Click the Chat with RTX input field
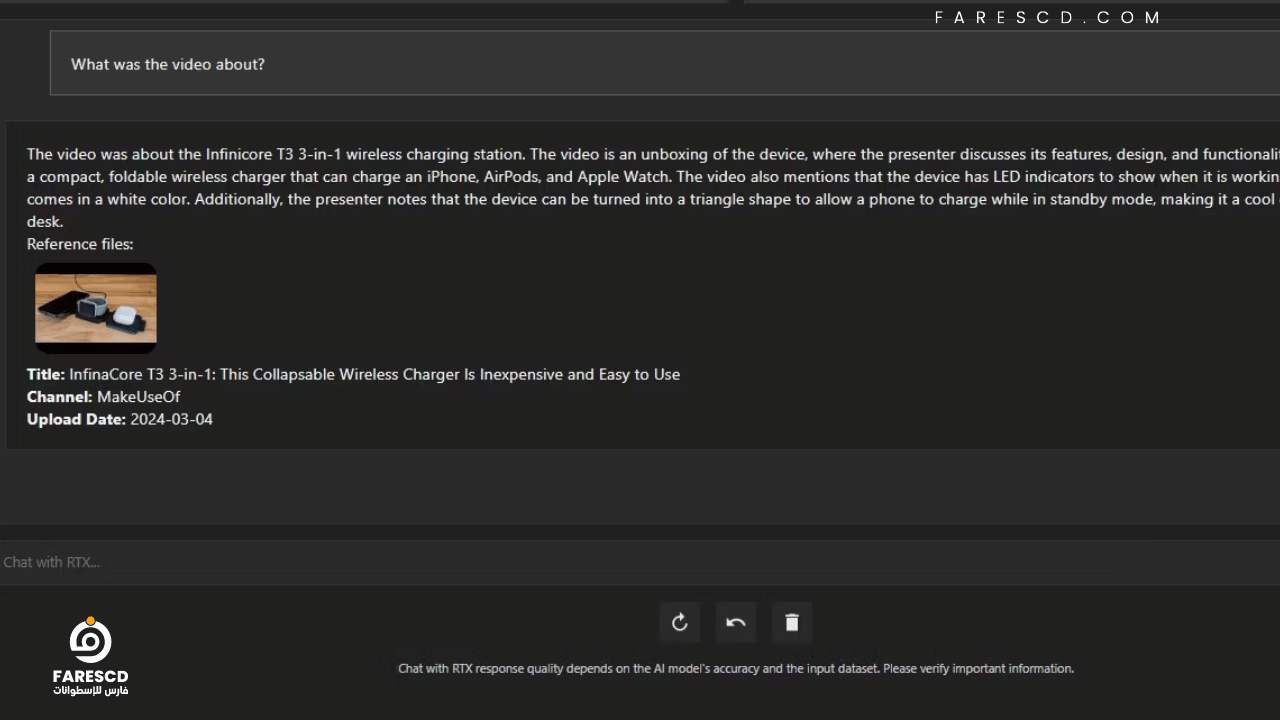This screenshot has height=720, width=1280. click(640, 562)
